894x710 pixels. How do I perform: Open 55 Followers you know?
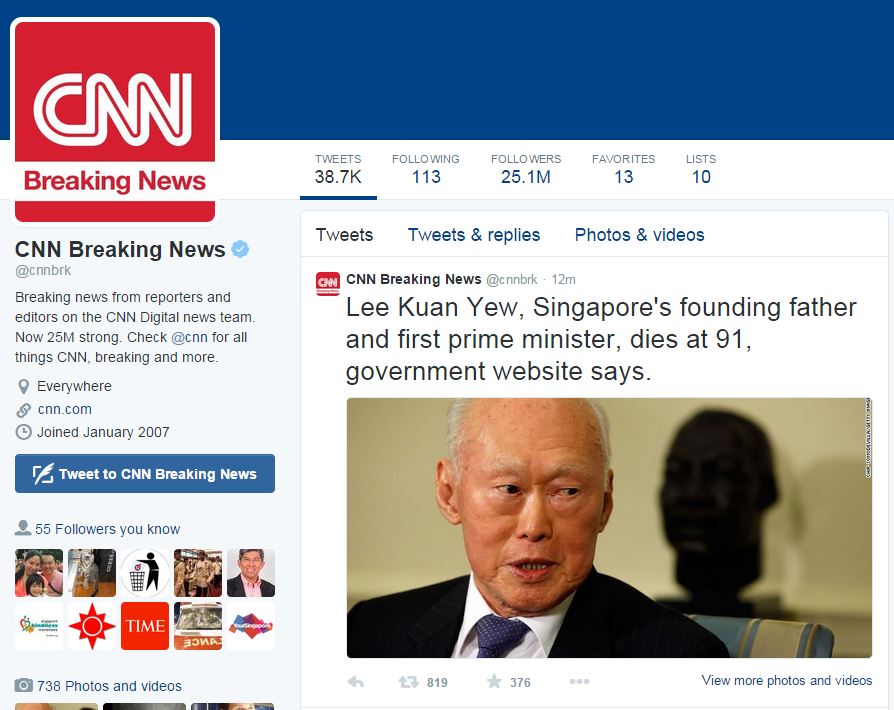point(107,529)
